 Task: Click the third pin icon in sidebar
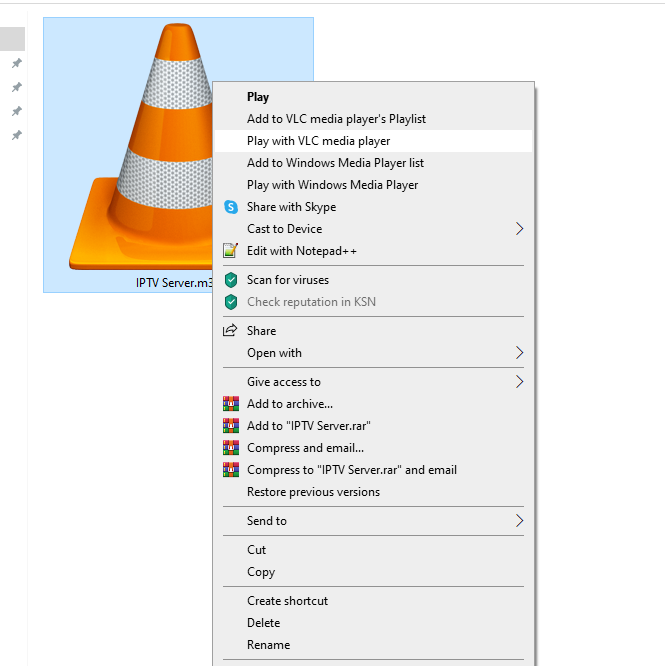tap(17, 111)
